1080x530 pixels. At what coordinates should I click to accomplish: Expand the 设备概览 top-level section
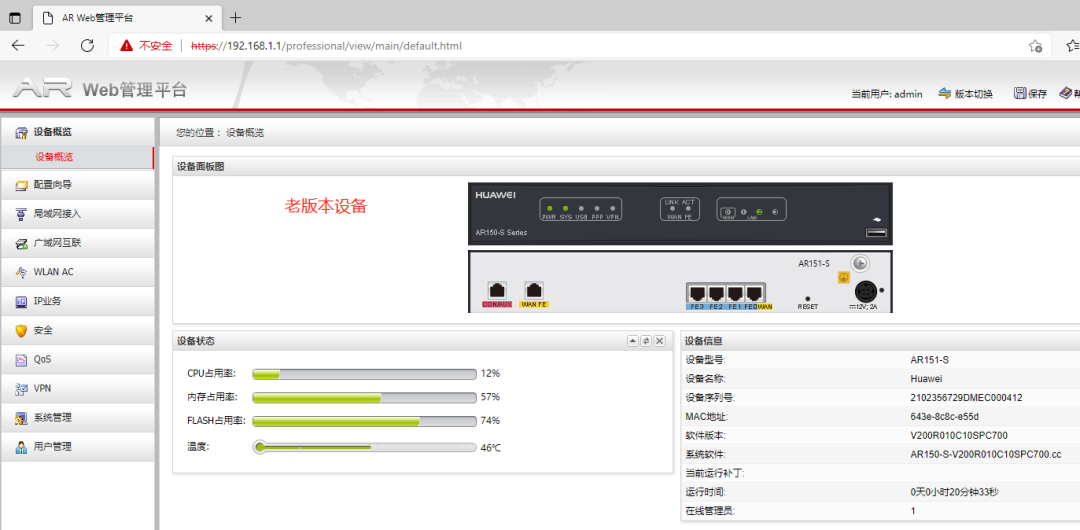77,132
